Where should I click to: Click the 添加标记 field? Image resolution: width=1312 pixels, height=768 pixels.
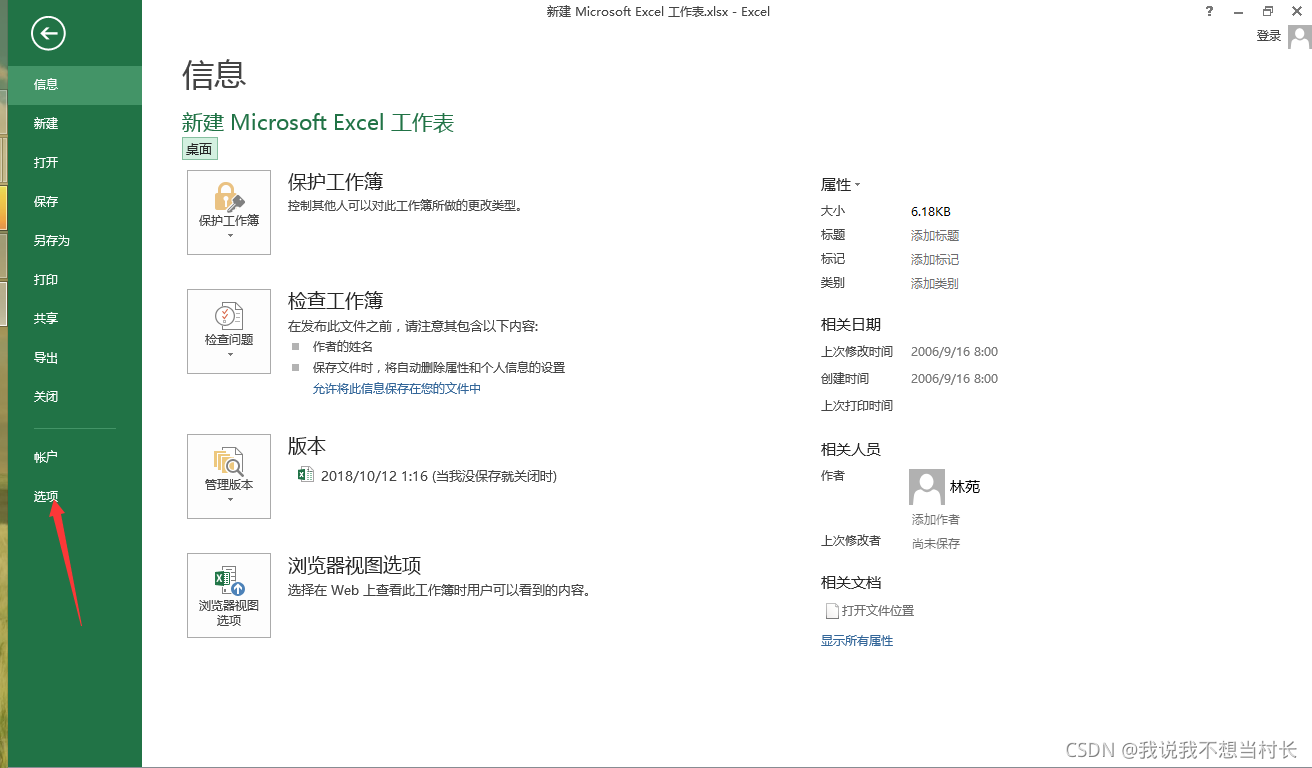click(x=935, y=260)
